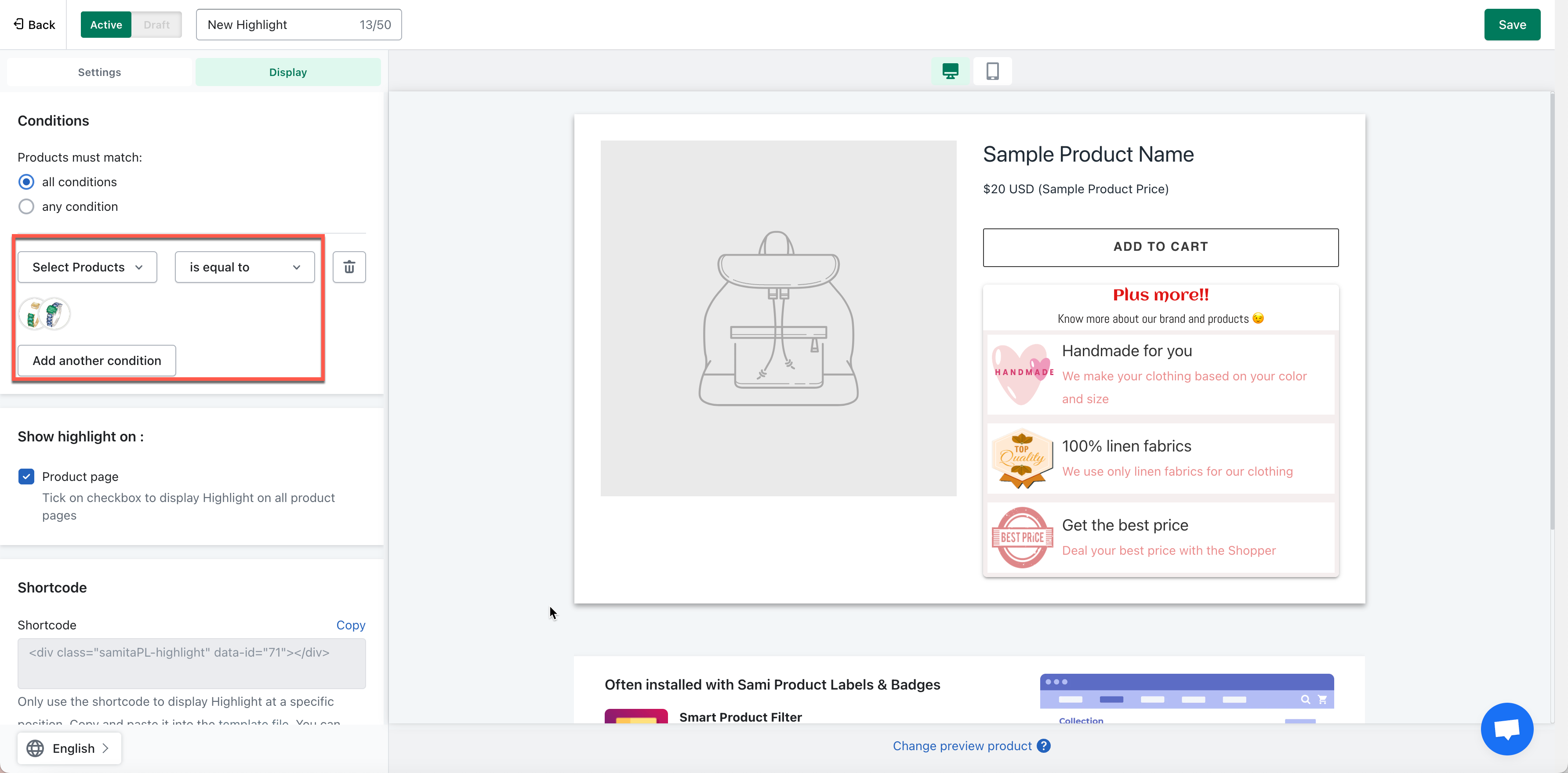1568x773 pixels.
Task: Click the globe language icon
Action: coord(35,748)
